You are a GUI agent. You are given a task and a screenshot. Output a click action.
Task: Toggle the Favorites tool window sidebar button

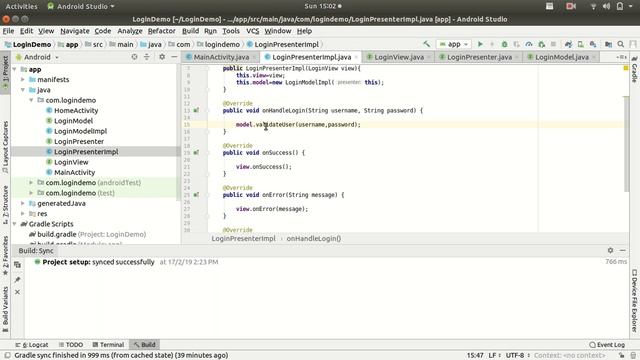(5, 255)
